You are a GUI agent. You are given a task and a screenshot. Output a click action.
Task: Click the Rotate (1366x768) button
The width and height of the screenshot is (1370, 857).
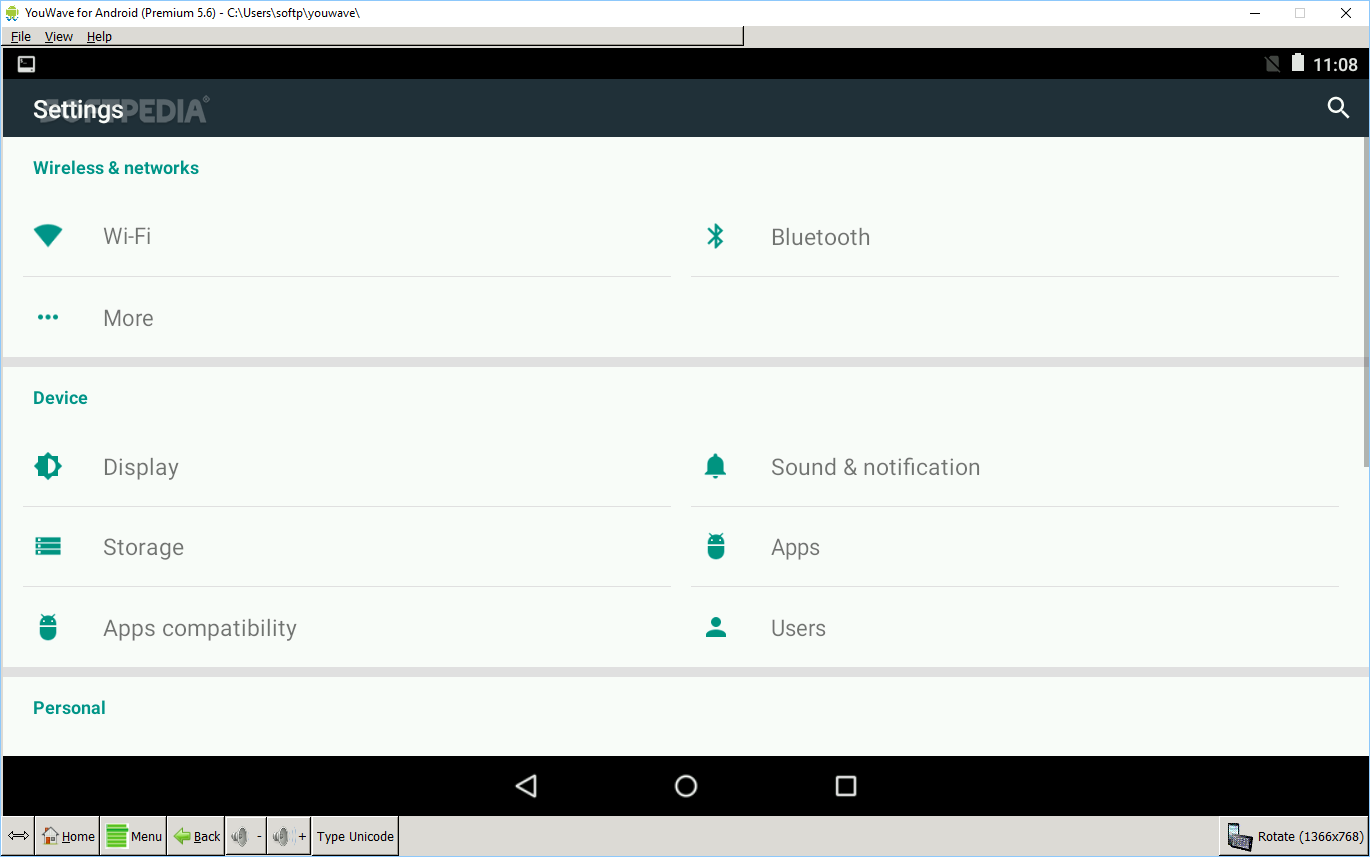click(1294, 836)
